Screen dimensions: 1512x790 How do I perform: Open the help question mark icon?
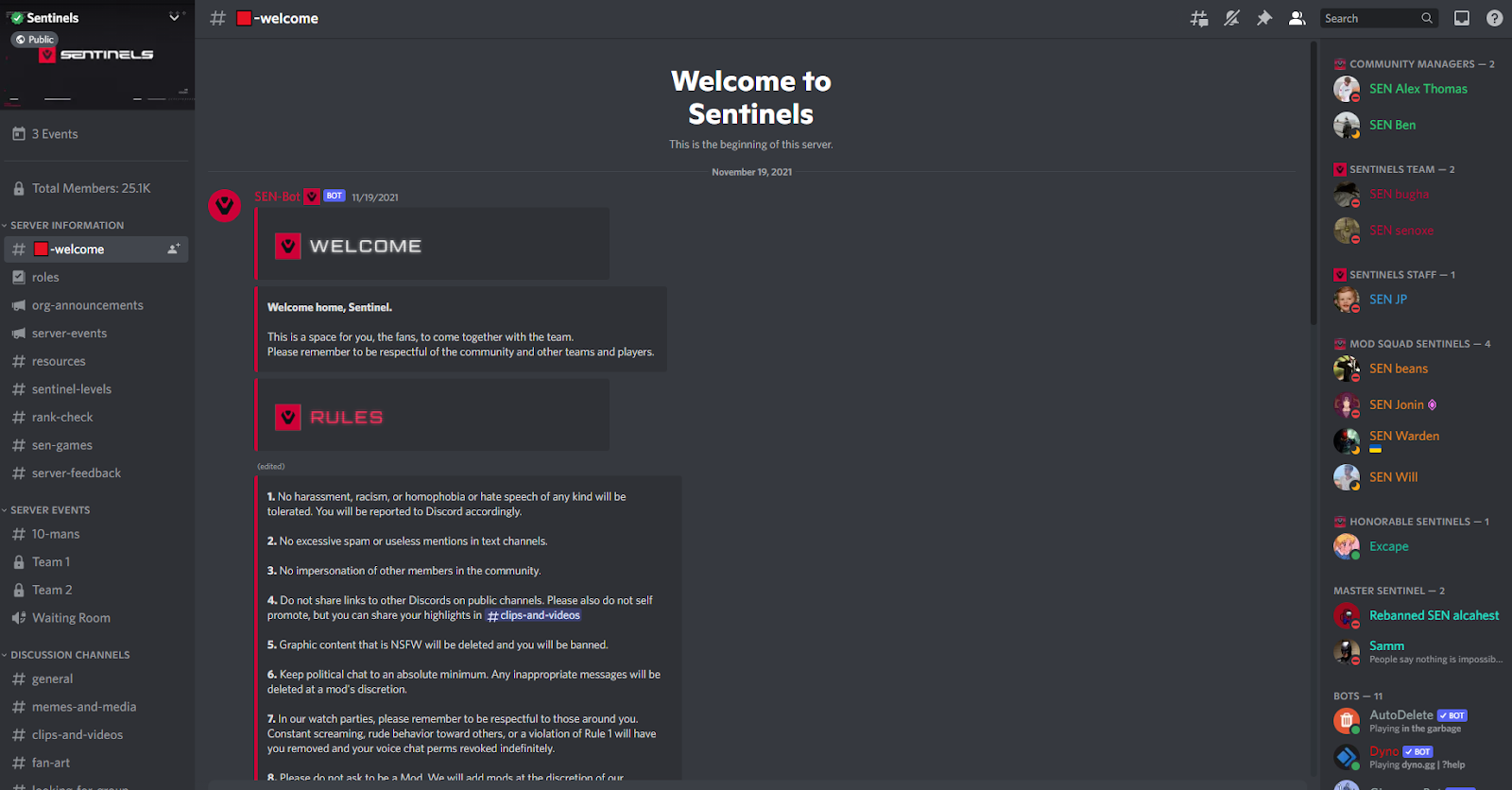[1494, 18]
